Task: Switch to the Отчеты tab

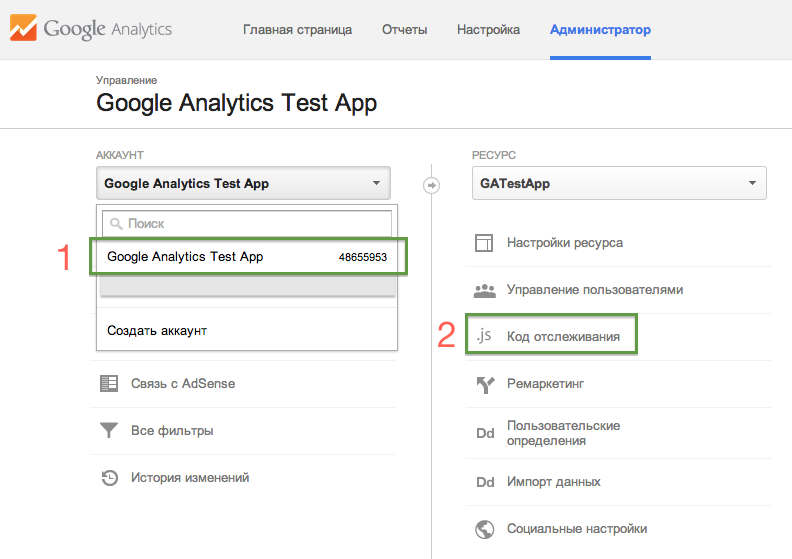Action: pyautogui.click(x=405, y=30)
